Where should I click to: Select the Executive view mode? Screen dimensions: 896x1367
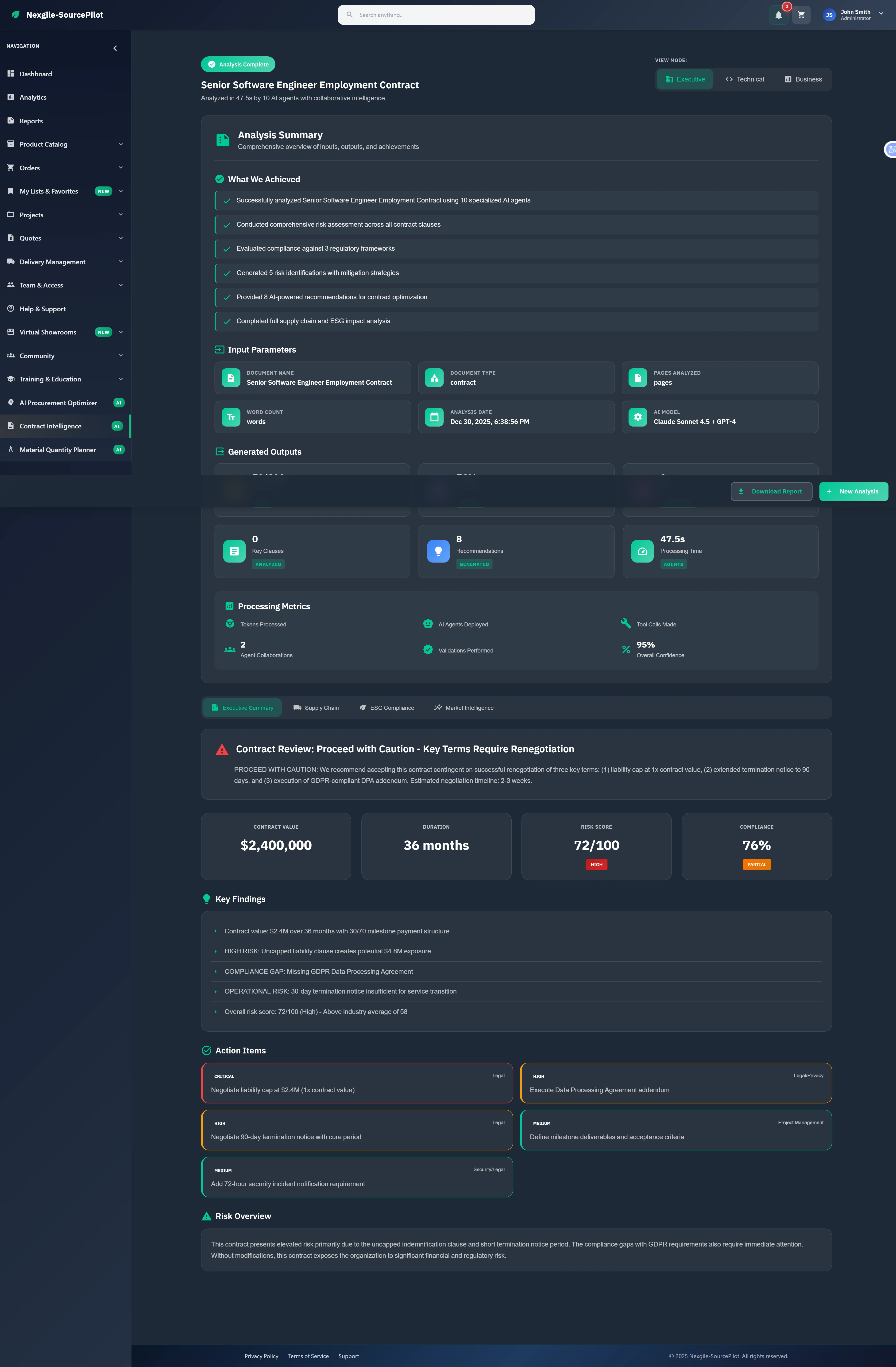pyautogui.click(x=685, y=79)
